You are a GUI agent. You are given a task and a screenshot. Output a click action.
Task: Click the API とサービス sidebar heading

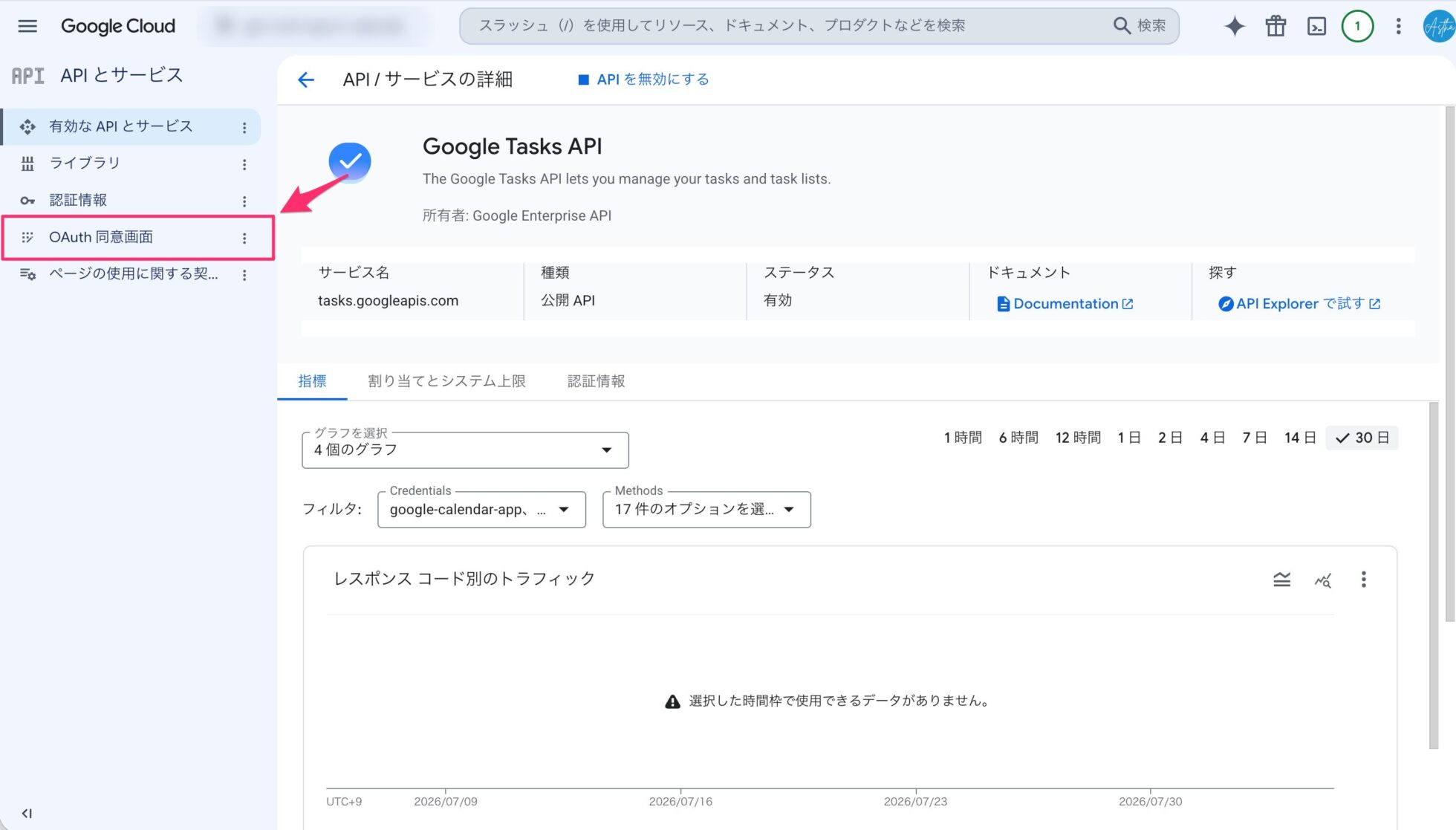[x=121, y=75]
